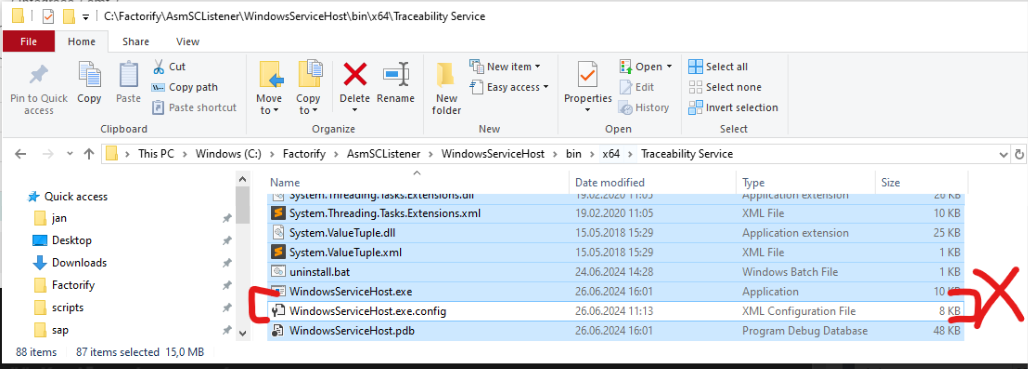This screenshot has width=1028, height=369.
Task: Click navigation pane scrollbar up arrow
Action: pos(243,178)
